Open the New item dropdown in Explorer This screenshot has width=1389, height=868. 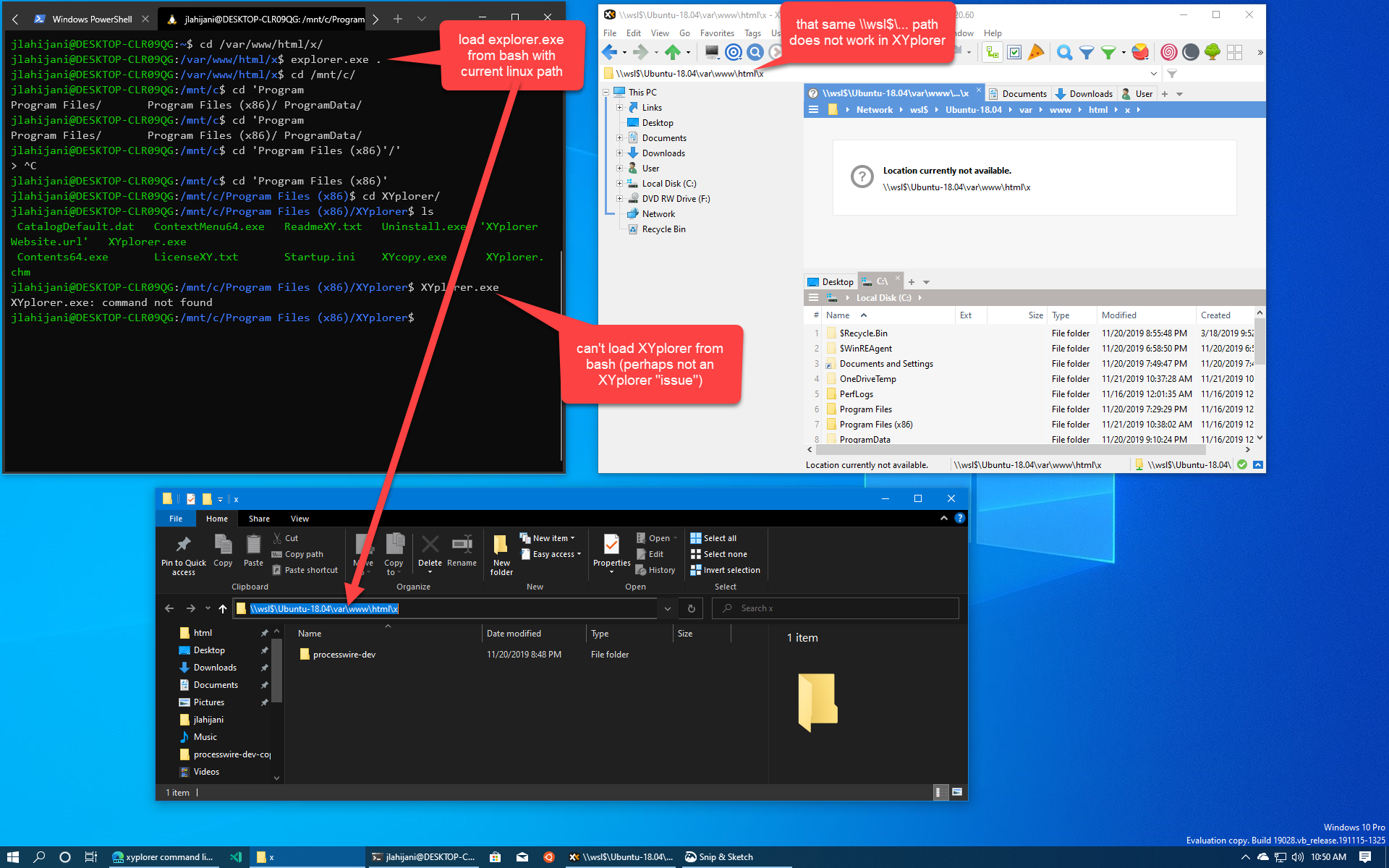tap(553, 538)
